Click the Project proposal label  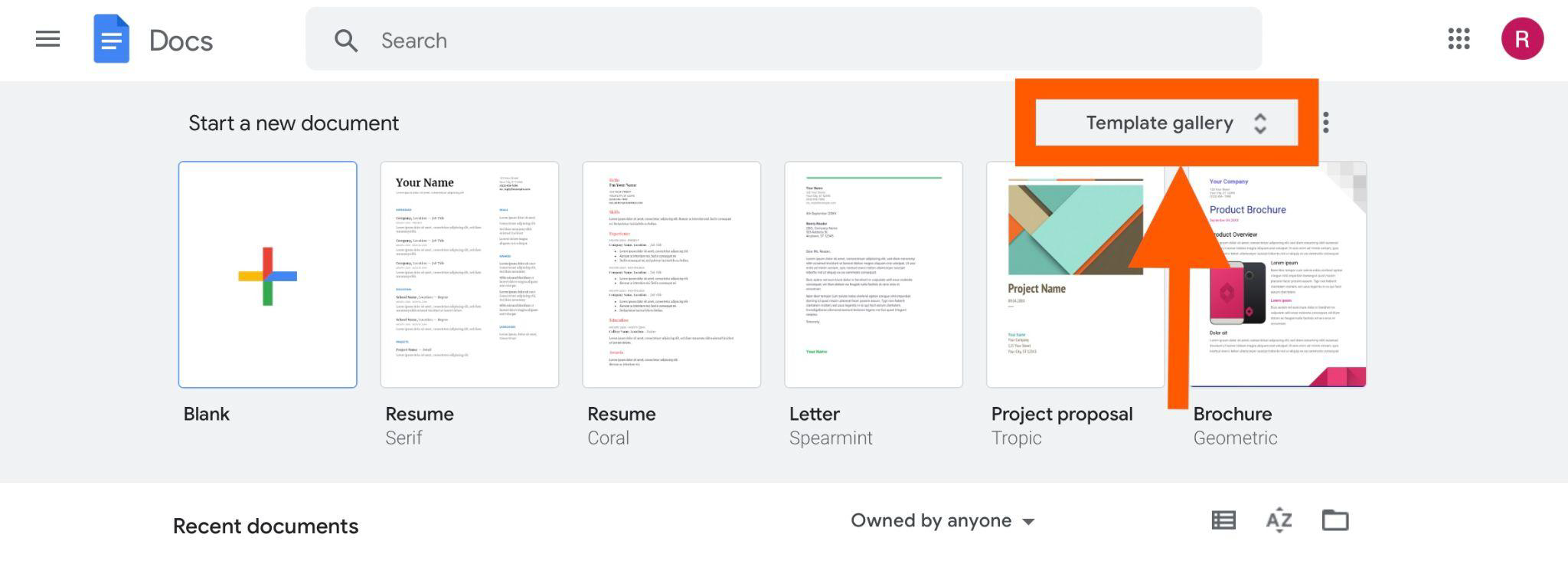click(x=1062, y=415)
